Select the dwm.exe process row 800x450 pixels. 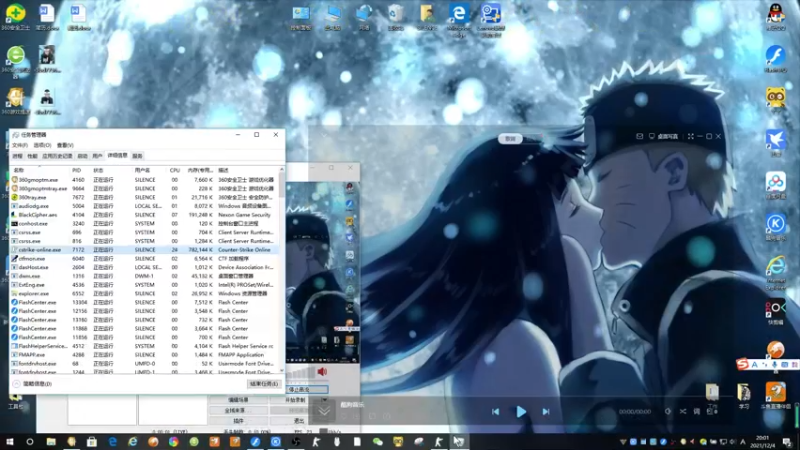coord(145,276)
